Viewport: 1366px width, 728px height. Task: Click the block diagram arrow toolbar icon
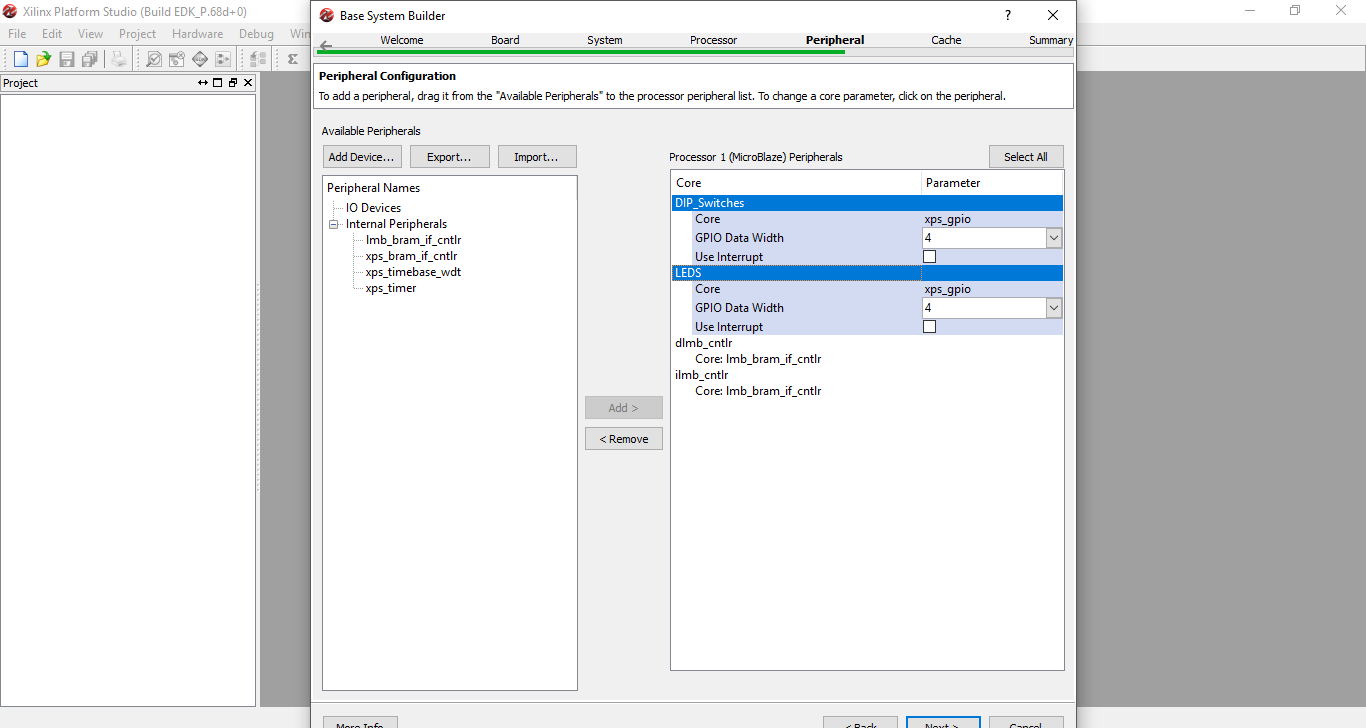222,59
